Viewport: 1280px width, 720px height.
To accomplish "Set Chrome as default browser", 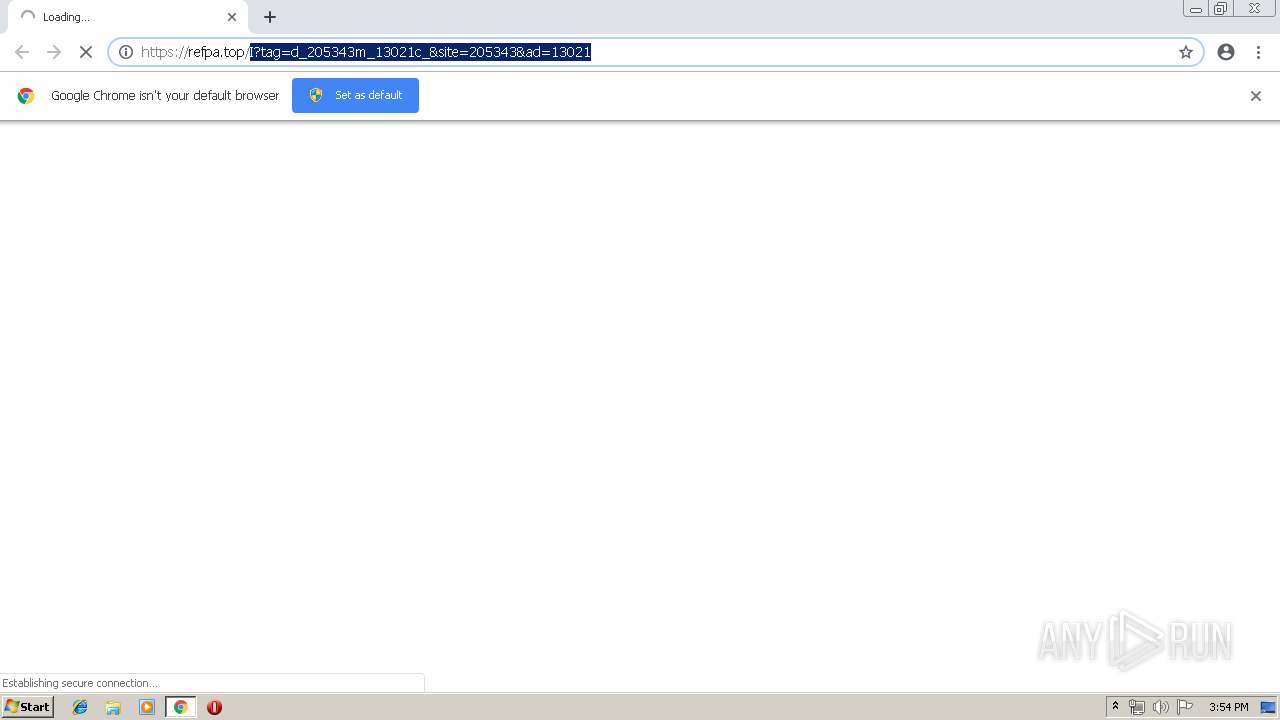I will click(x=355, y=95).
